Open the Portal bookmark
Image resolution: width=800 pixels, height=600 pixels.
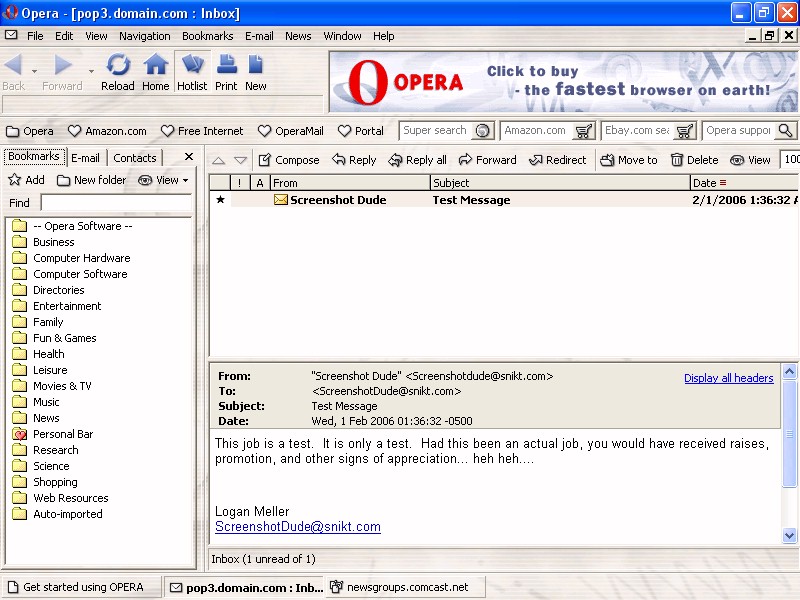tap(361, 132)
